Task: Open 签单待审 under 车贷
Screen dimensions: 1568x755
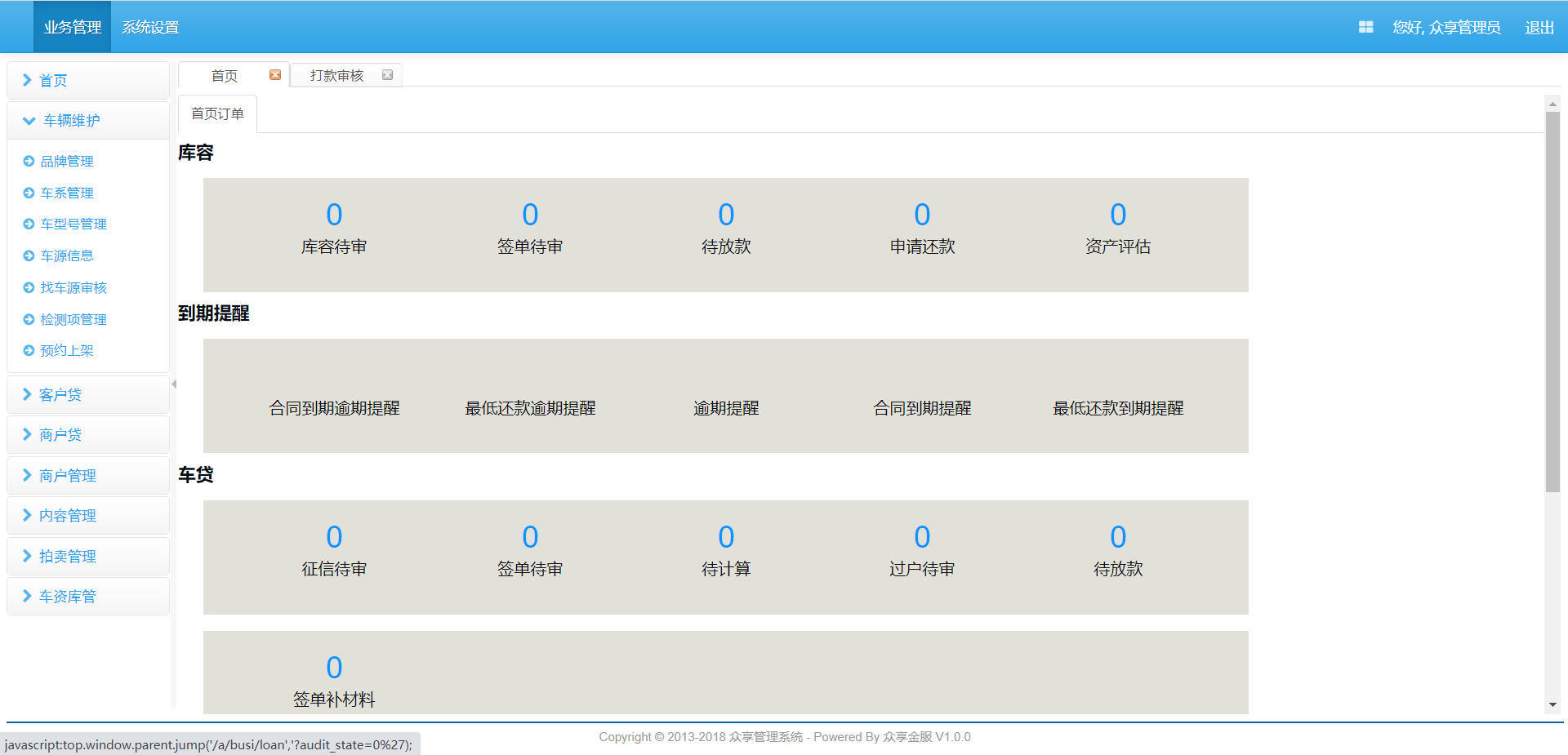Action: click(x=530, y=537)
